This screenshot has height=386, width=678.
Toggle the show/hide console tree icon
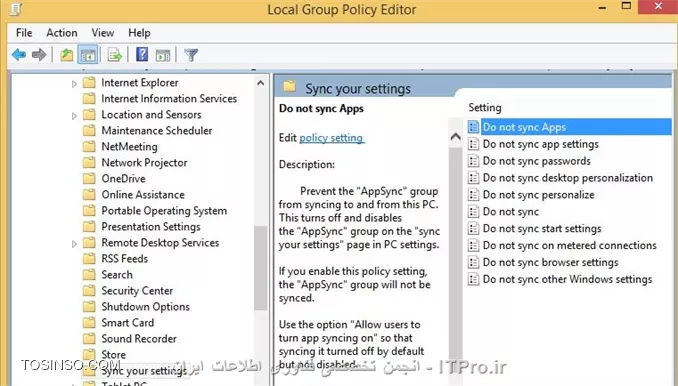coord(88,55)
